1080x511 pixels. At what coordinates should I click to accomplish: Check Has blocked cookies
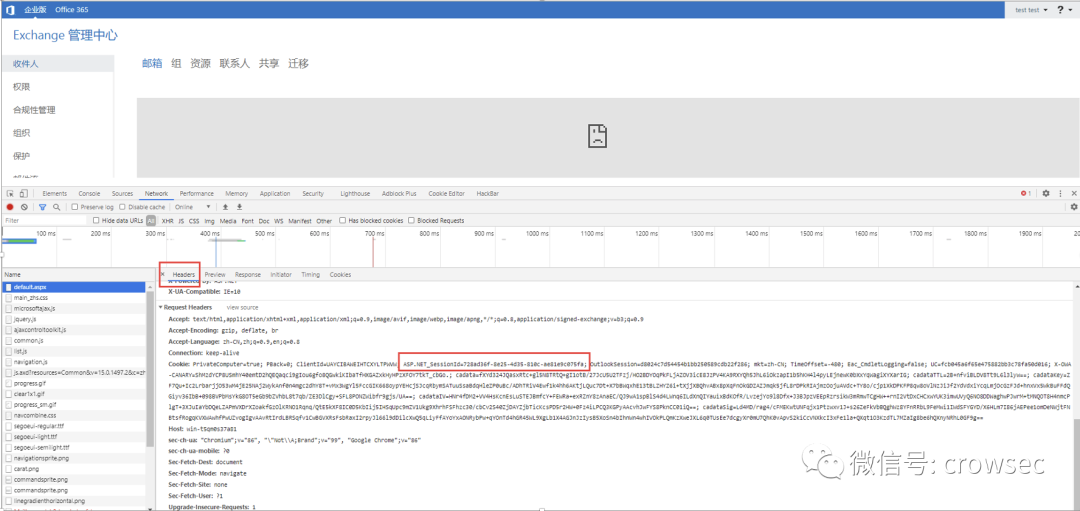[x=342, y=220]
